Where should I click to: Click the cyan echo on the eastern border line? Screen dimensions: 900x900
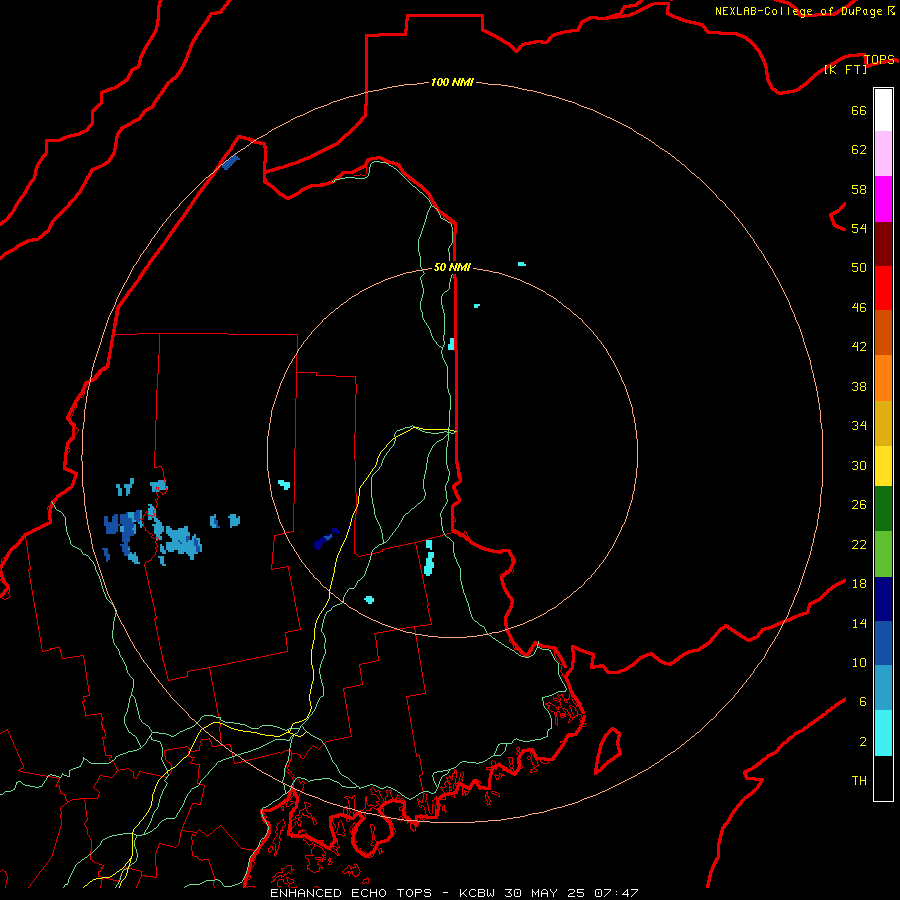[x=451, y=344]
